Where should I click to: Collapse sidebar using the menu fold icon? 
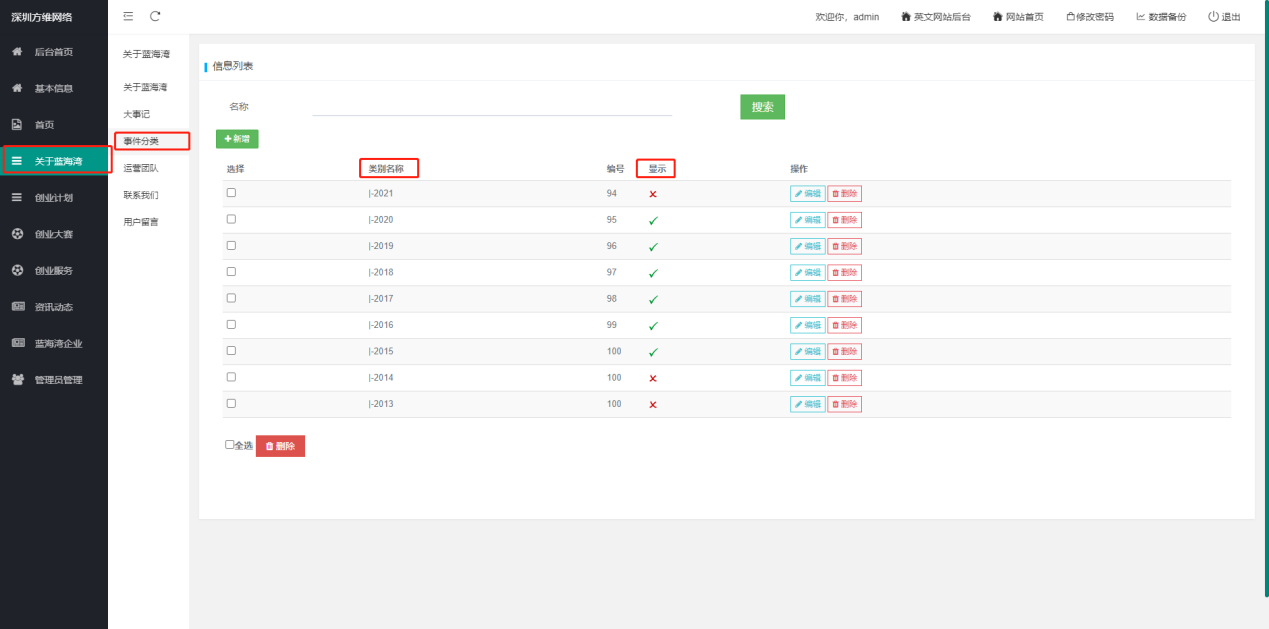pos(128,16)
